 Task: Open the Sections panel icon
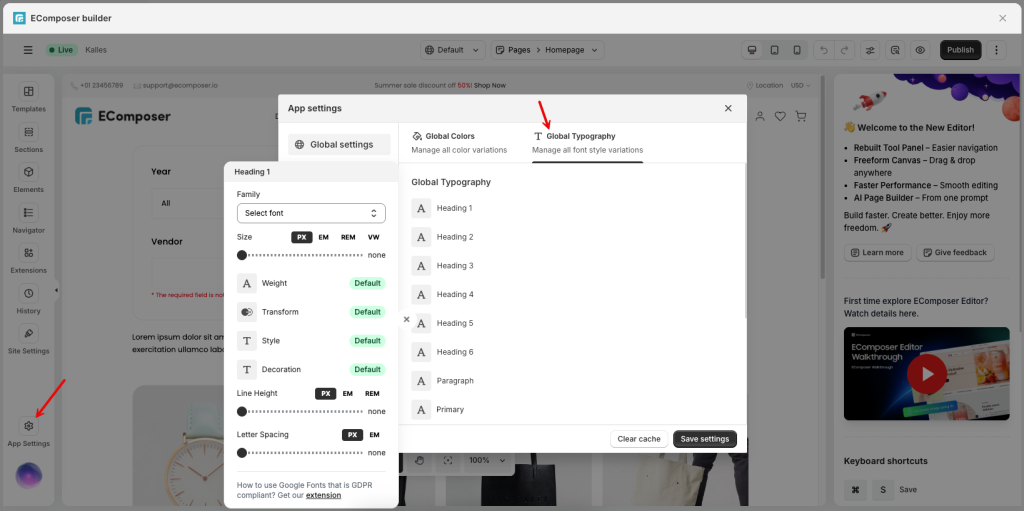pos(28,132)
